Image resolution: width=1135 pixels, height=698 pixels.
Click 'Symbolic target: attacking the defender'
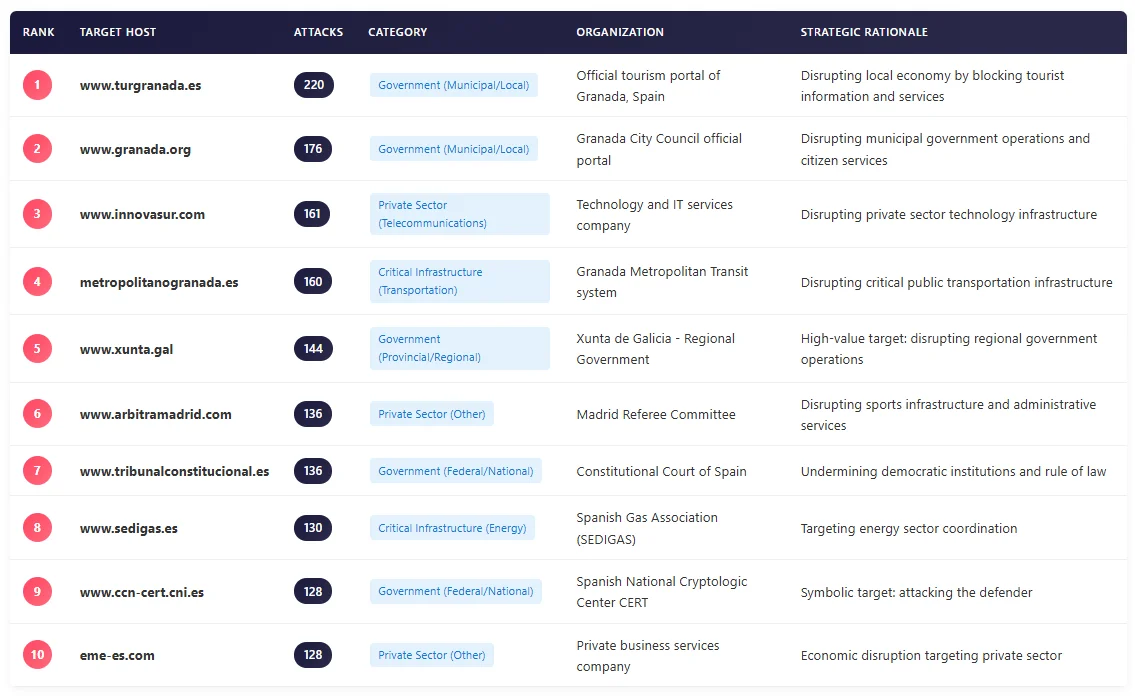[916, 592]
